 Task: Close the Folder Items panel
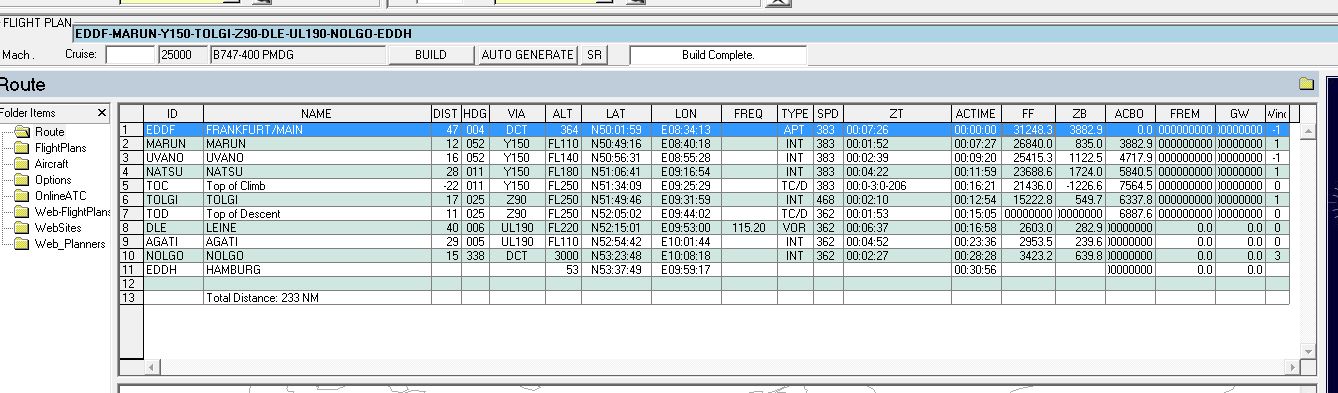[101, 113]
